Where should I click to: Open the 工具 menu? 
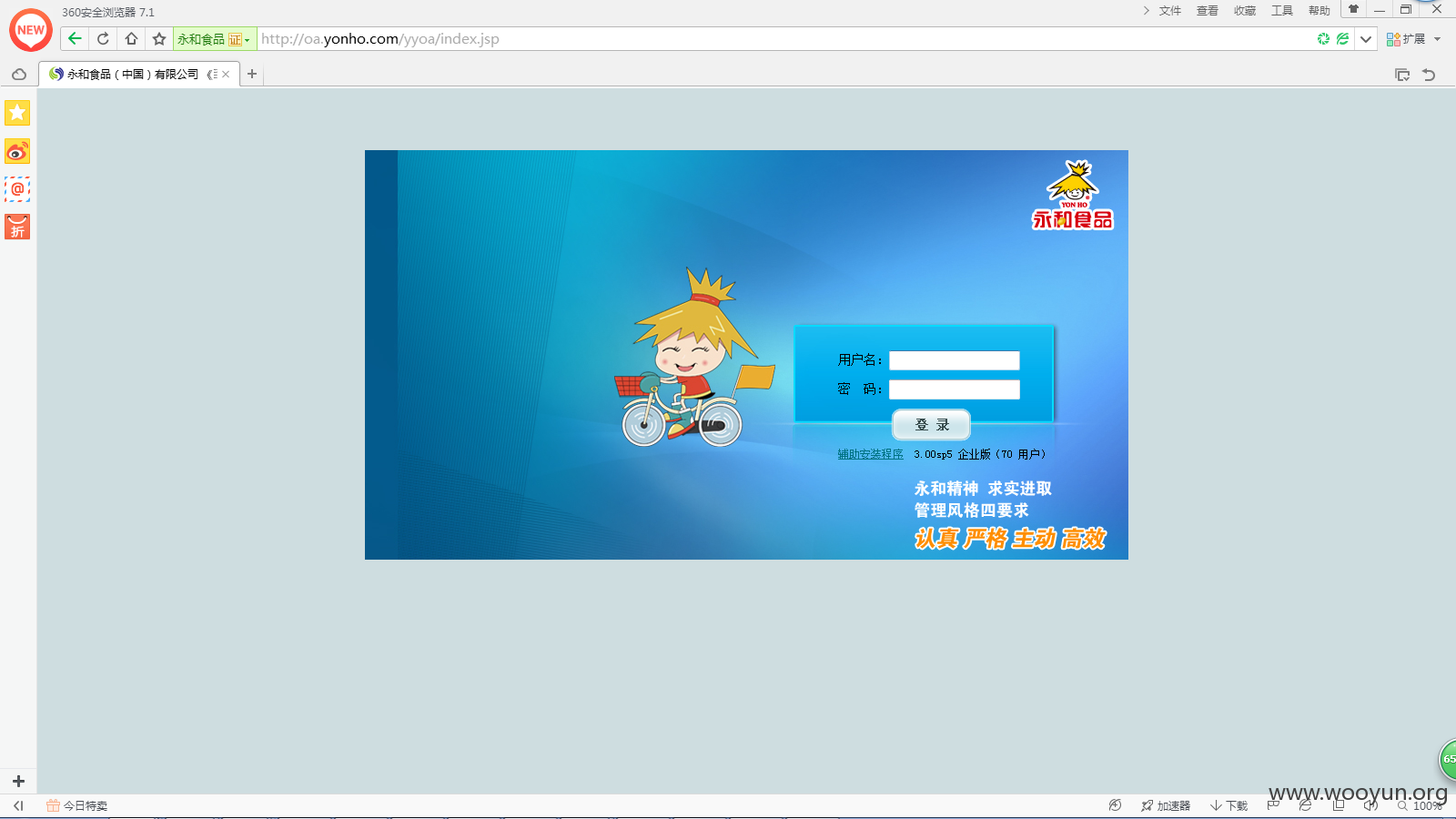click(x=1281, y=11)
